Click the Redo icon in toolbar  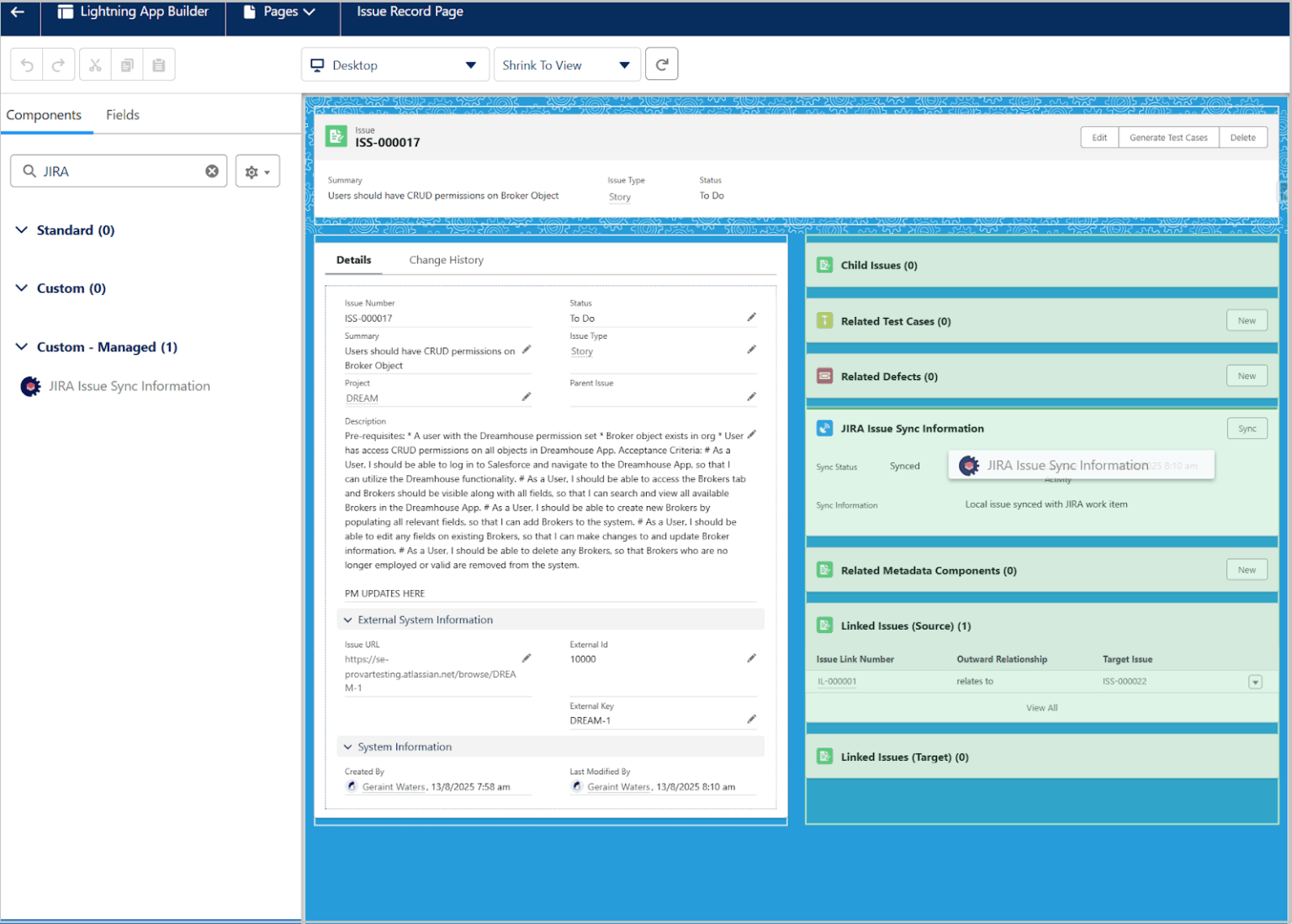coord(59,65)
